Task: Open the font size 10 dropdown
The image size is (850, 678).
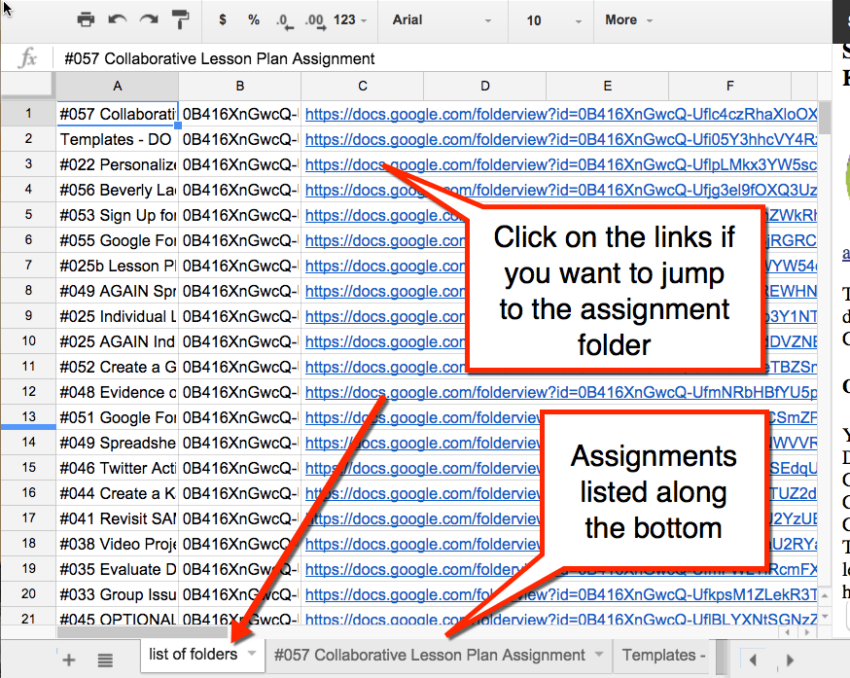Action: click(x=553, y=20)
